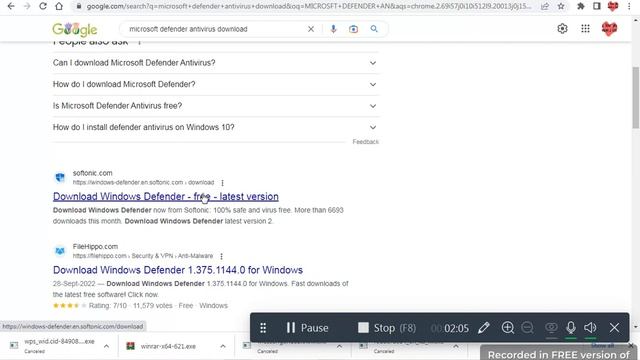Open 'Download Windows Defender 1.375.1144.0 for Windows'
The image size is (640, 360).
[178, 270]
